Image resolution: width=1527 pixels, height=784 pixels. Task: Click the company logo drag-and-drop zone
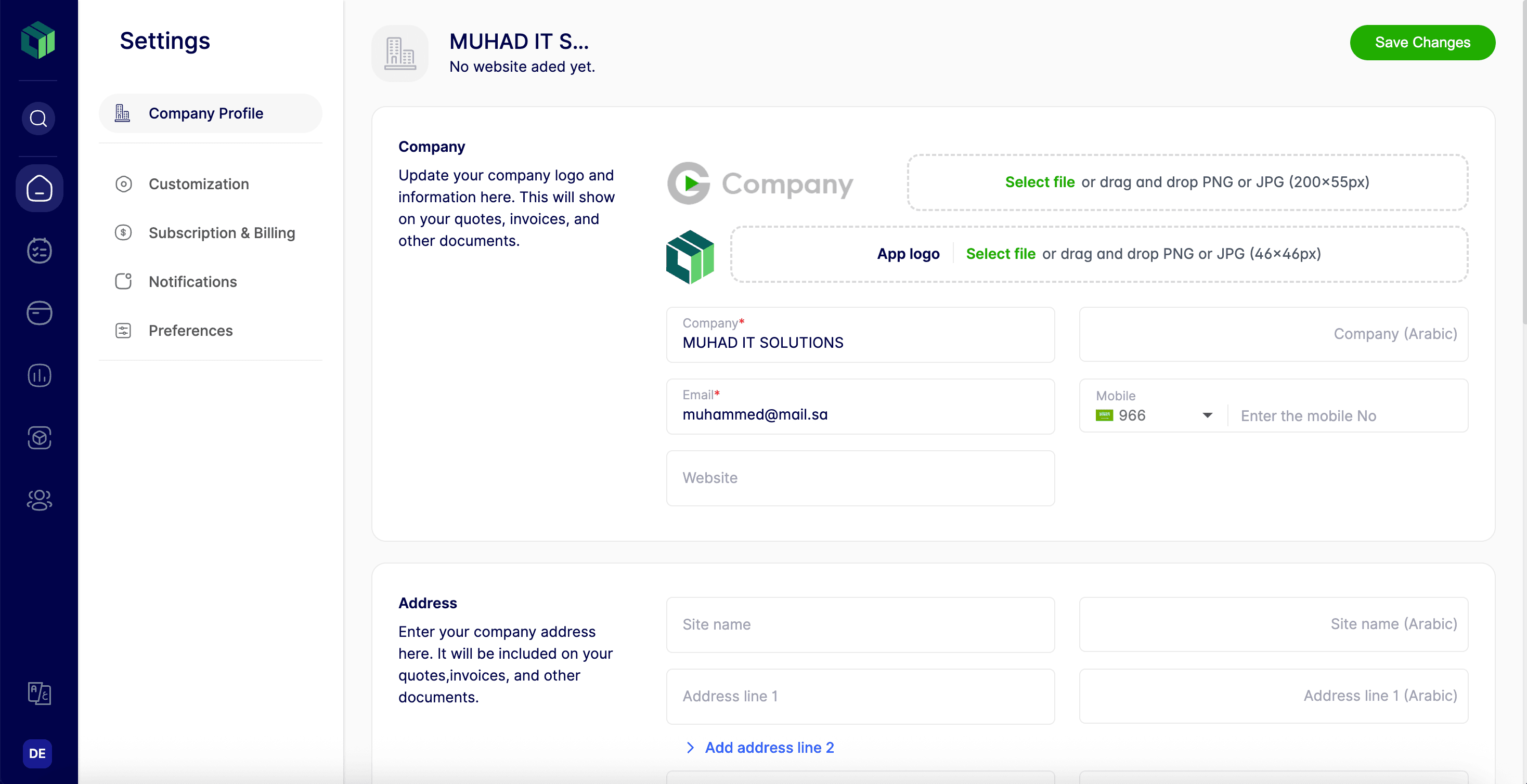click(1187, 182)
